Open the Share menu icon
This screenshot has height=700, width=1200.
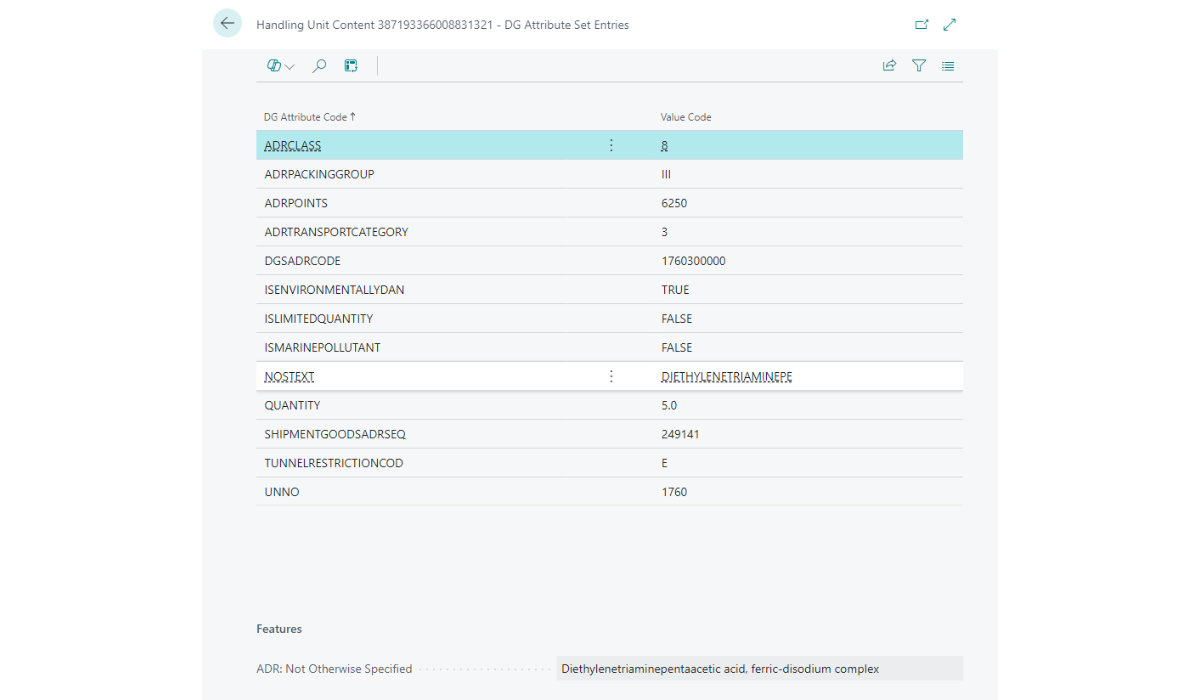889,66
